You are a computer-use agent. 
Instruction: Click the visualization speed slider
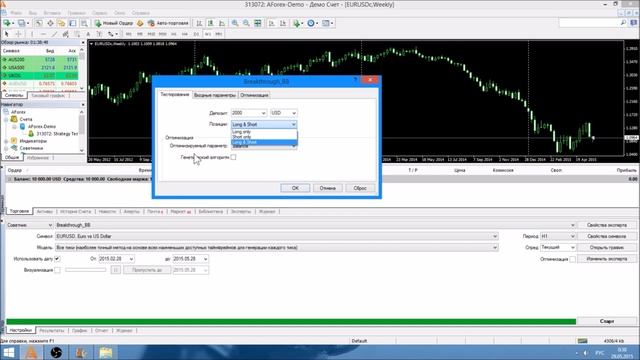pyautogui.click(x=85, y=270)
